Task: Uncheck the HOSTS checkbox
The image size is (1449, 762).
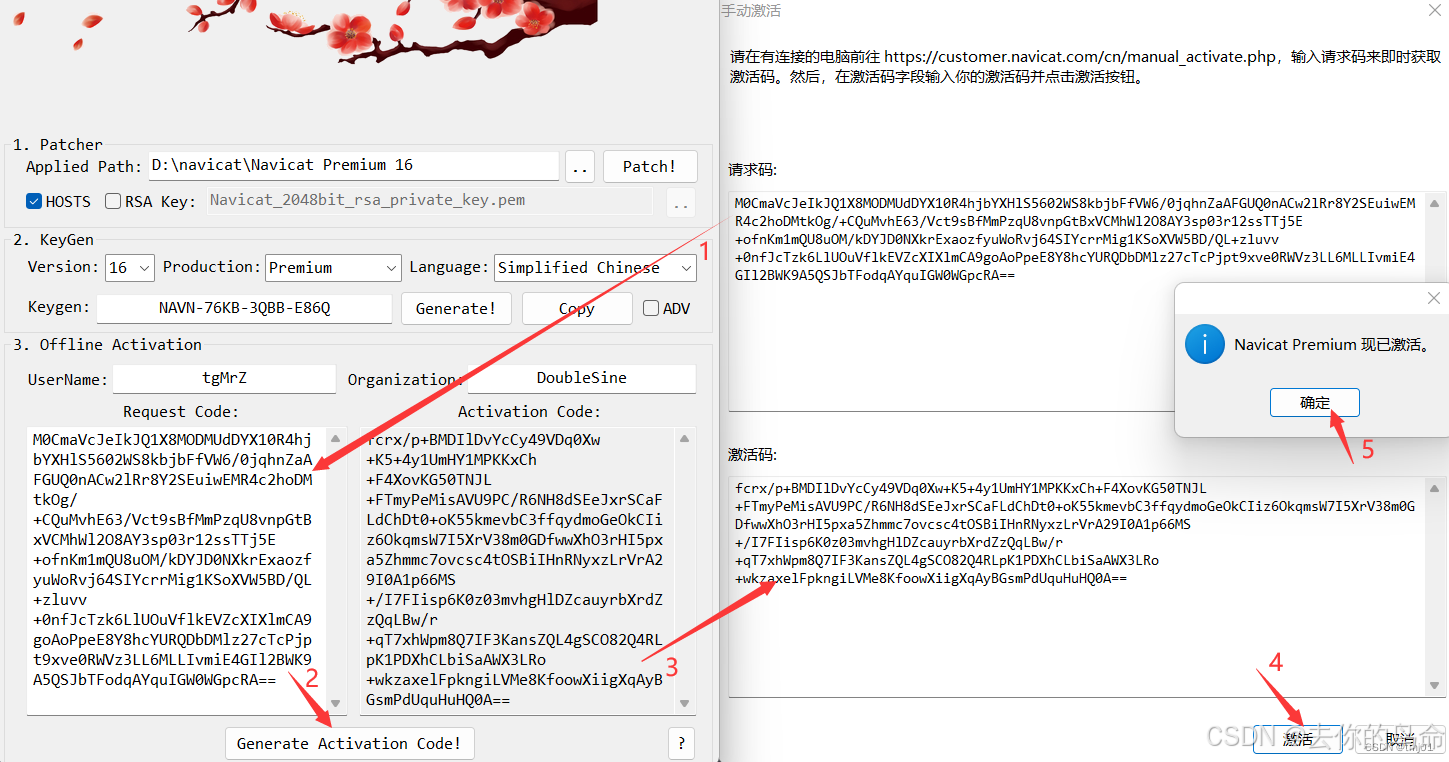Action: tap(34, 201)
